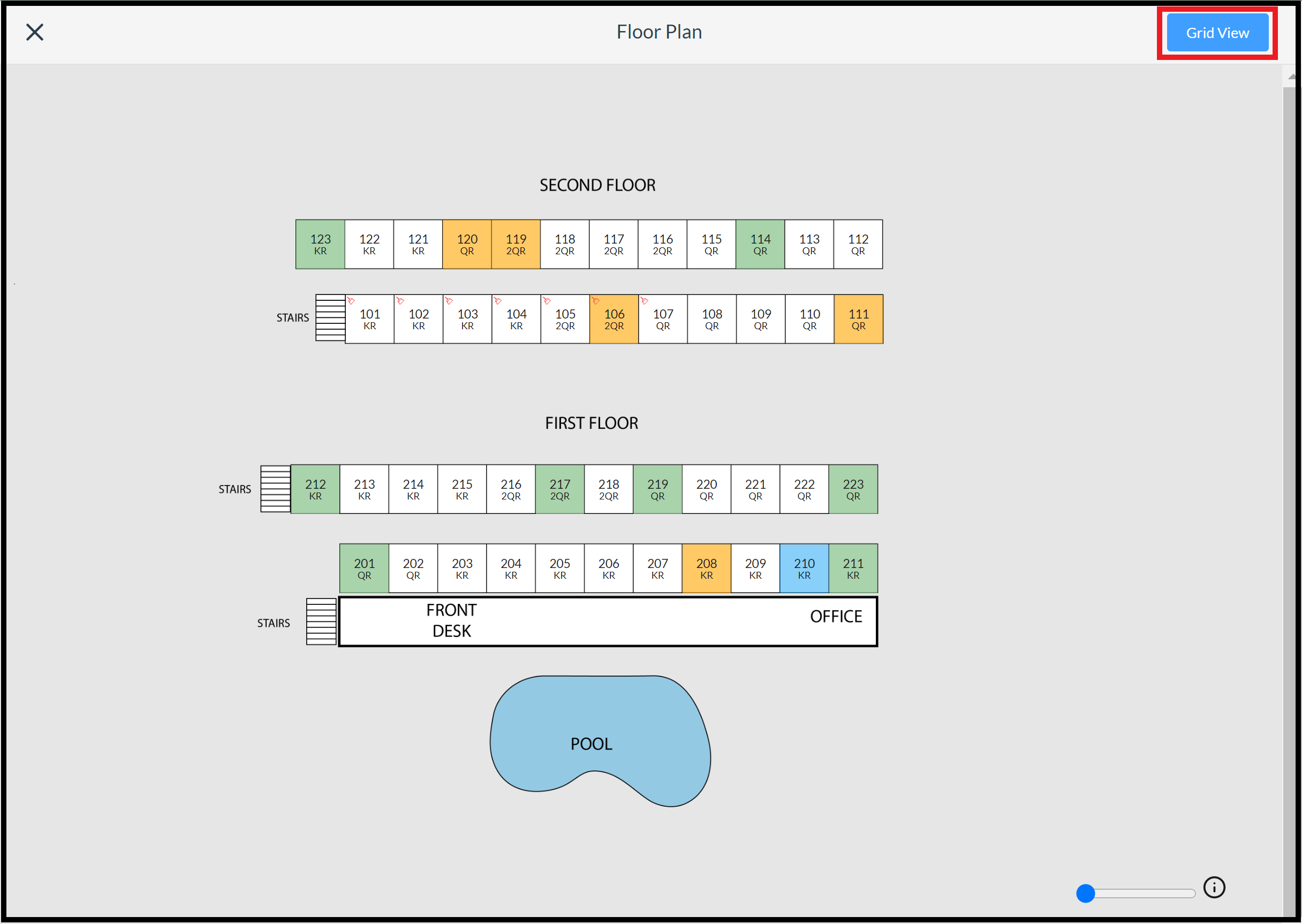The image size is (1302, 924).
Task: Click the flag icon on room 102
Action: click(x=400, y=301)
